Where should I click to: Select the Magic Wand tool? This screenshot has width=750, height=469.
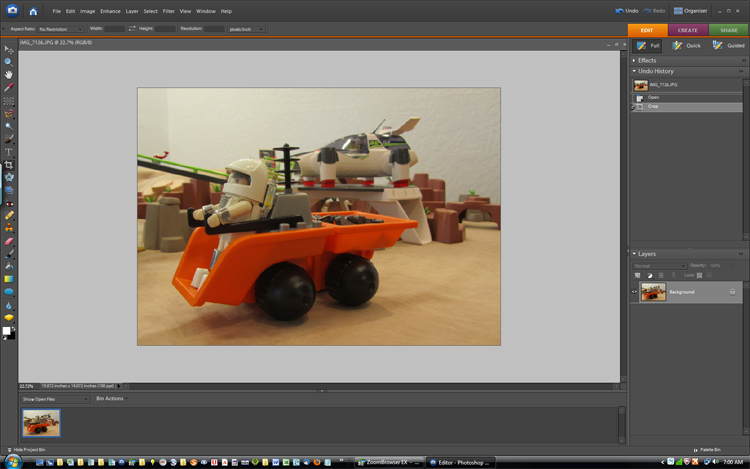[9, 126]
